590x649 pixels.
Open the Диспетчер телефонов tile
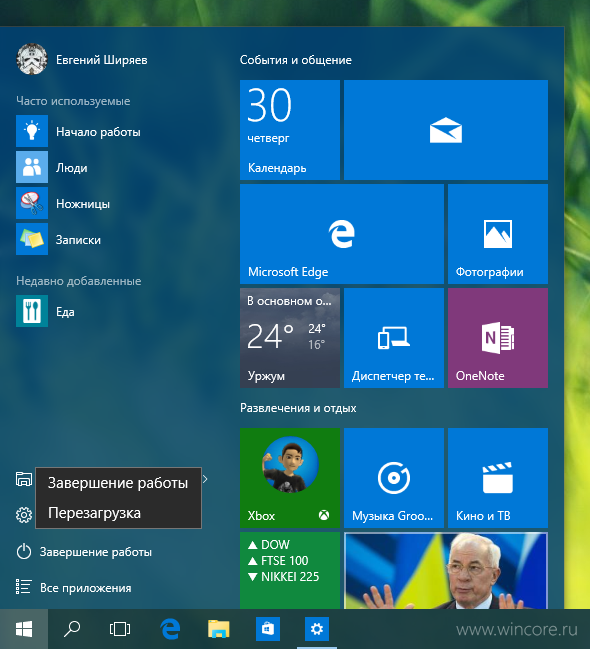[394, 338]
